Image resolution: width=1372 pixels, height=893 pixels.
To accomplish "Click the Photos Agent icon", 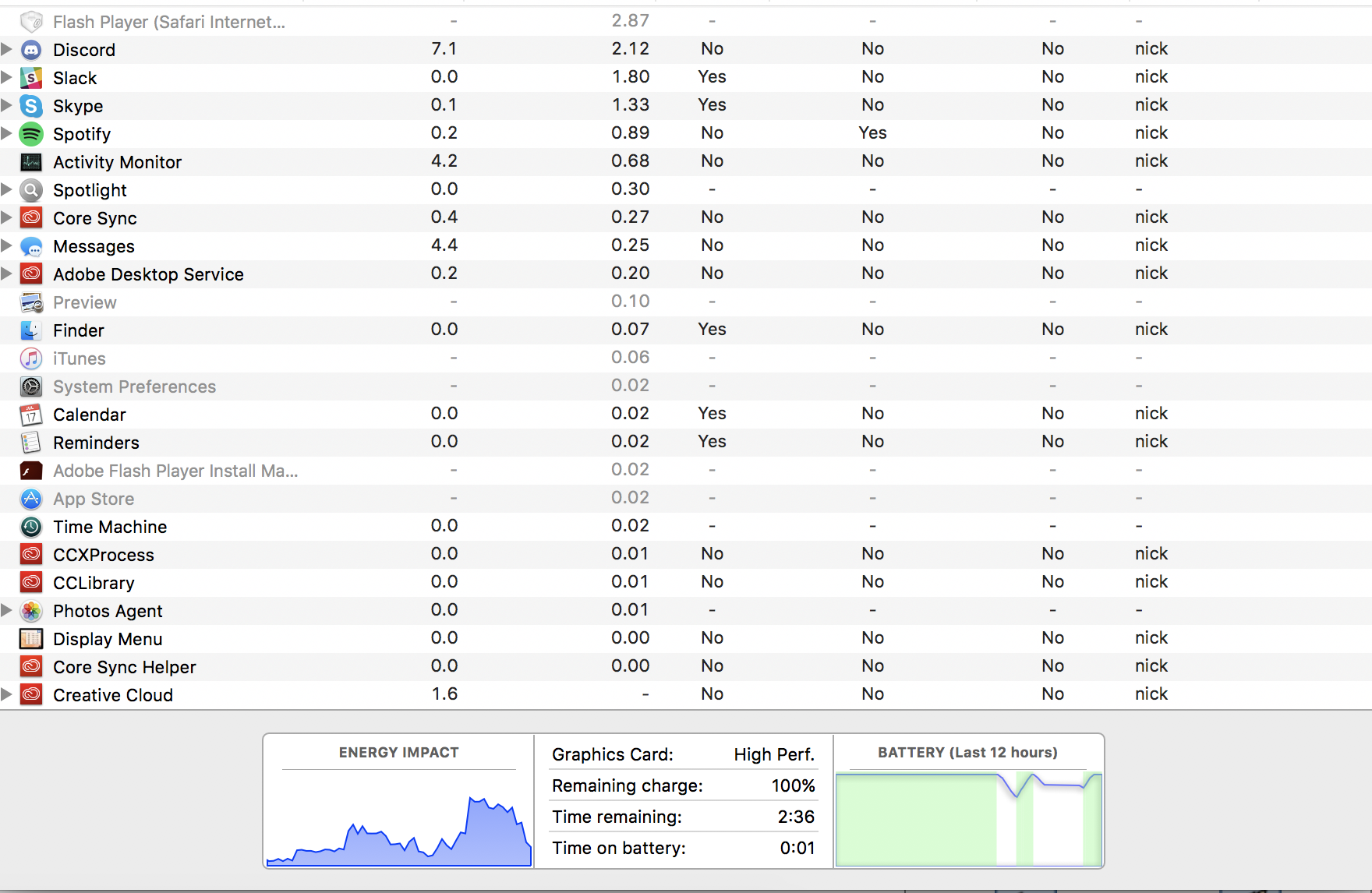I will pos(31,611).
